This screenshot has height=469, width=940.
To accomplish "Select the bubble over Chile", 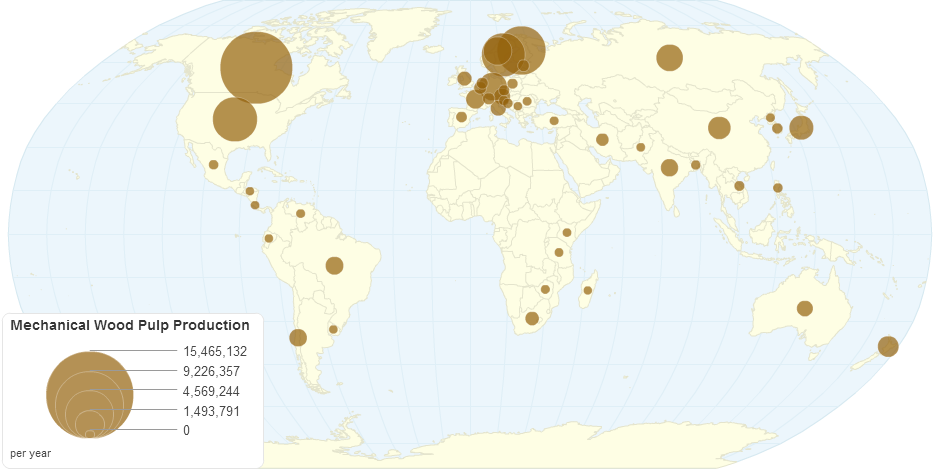I will 297,337.
